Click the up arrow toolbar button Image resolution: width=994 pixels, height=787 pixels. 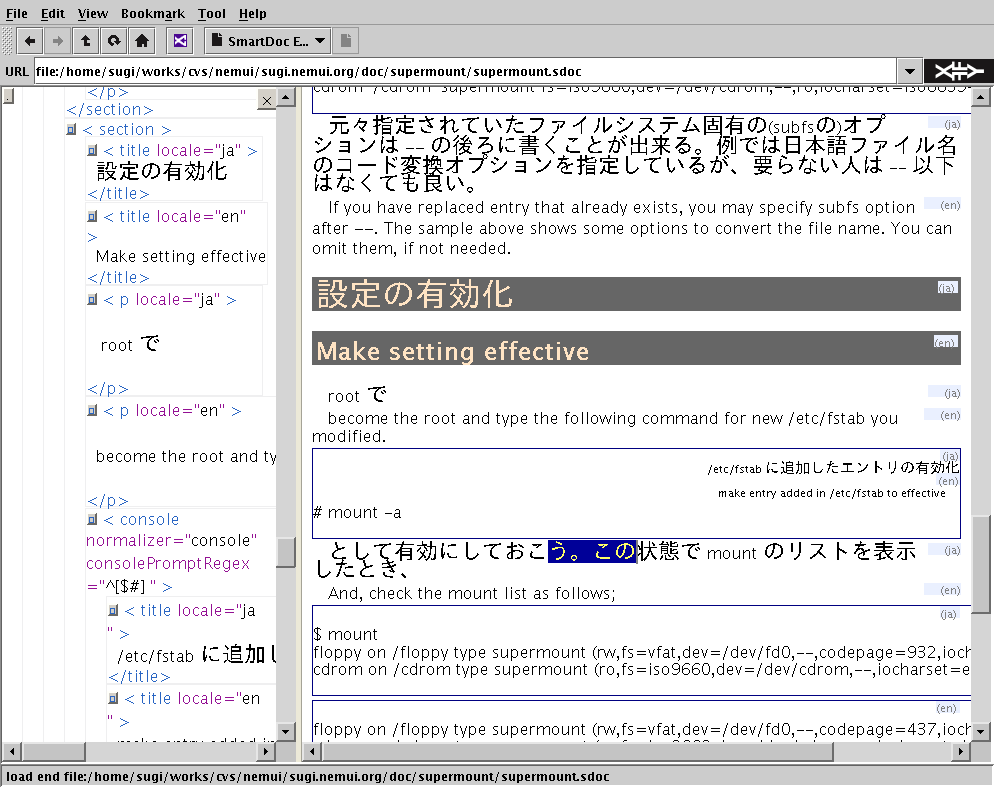(86, 41)
